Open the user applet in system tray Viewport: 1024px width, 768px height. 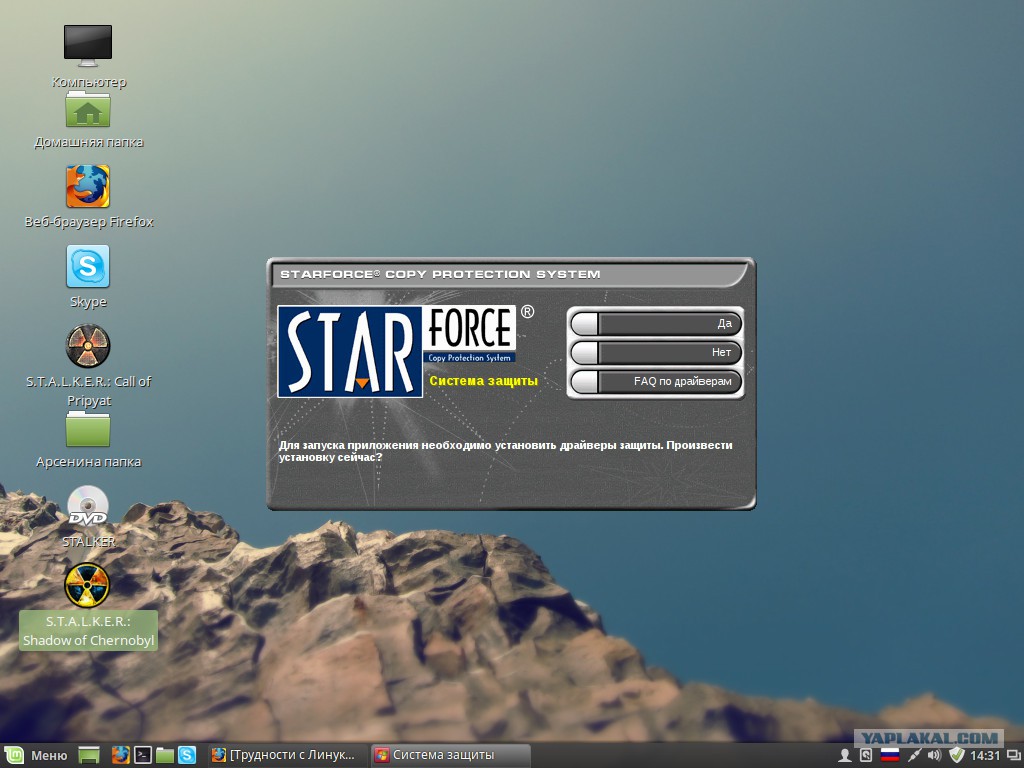click(x=844, y=756)
